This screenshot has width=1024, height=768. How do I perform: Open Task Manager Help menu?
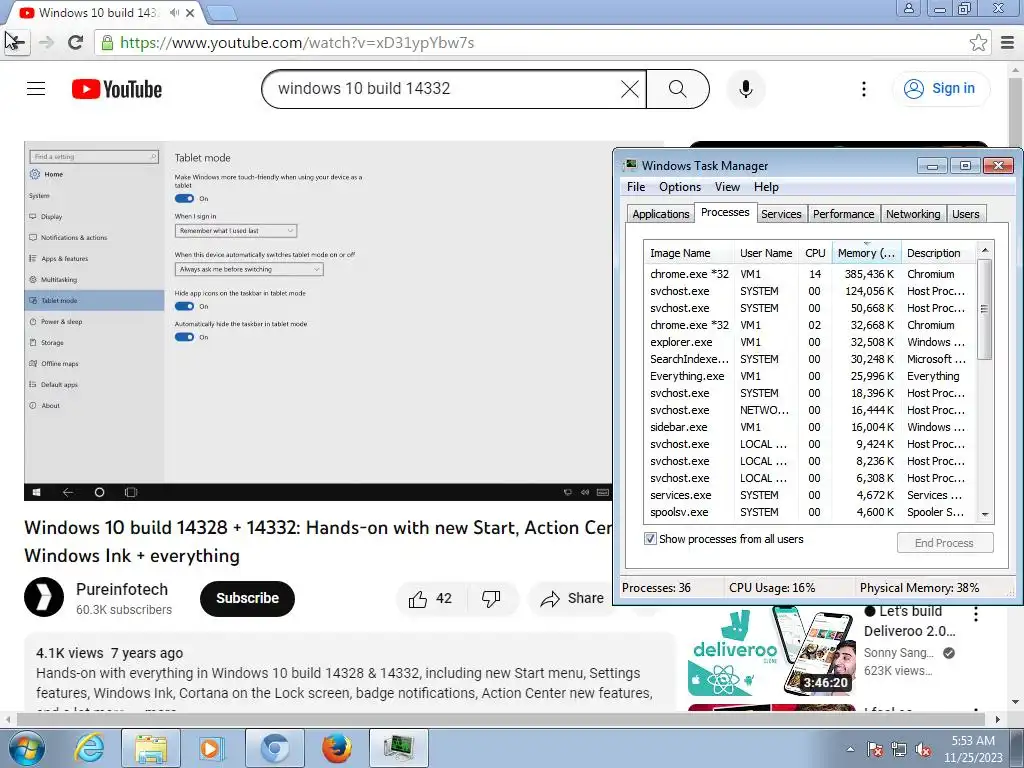(766, 187)
